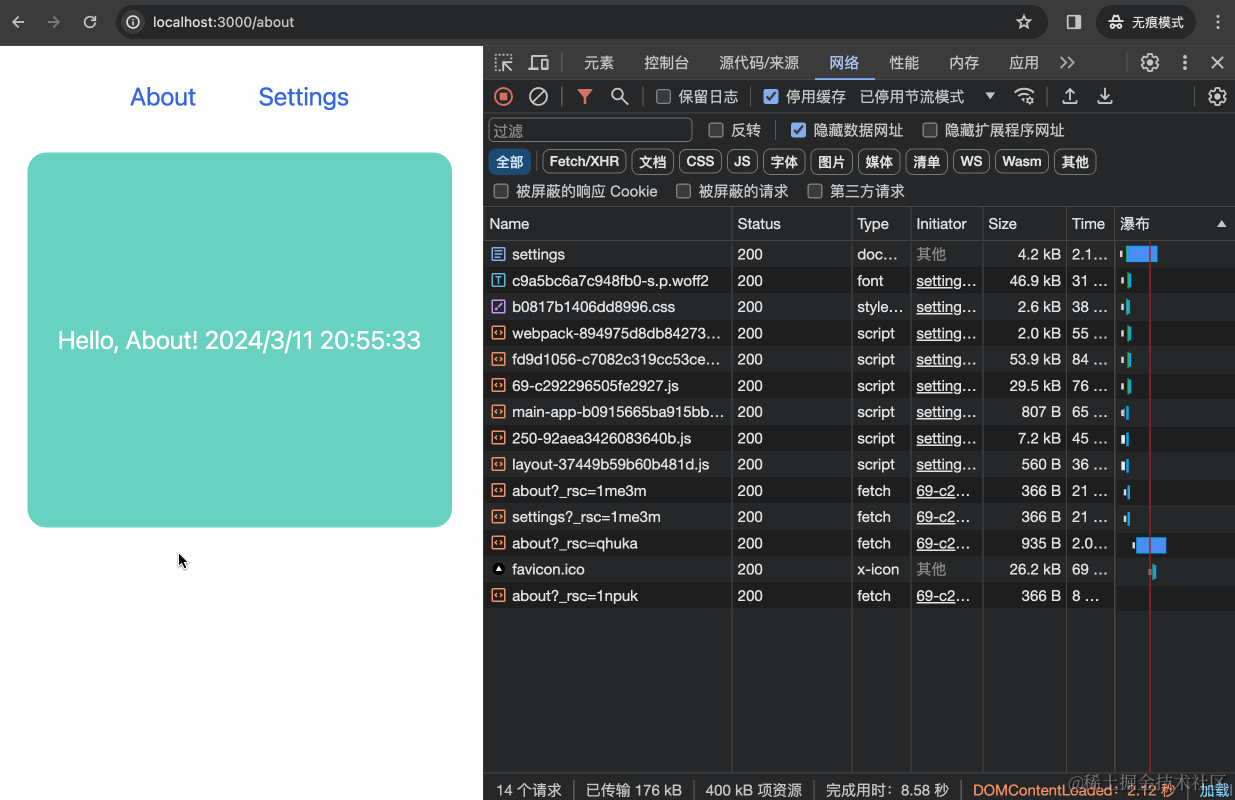Image resolution: width=1235 pixels, height=800 pixels.
Task: Open the throttling mode dropdown
Action: pyautogui.click(x=990, y=96)
